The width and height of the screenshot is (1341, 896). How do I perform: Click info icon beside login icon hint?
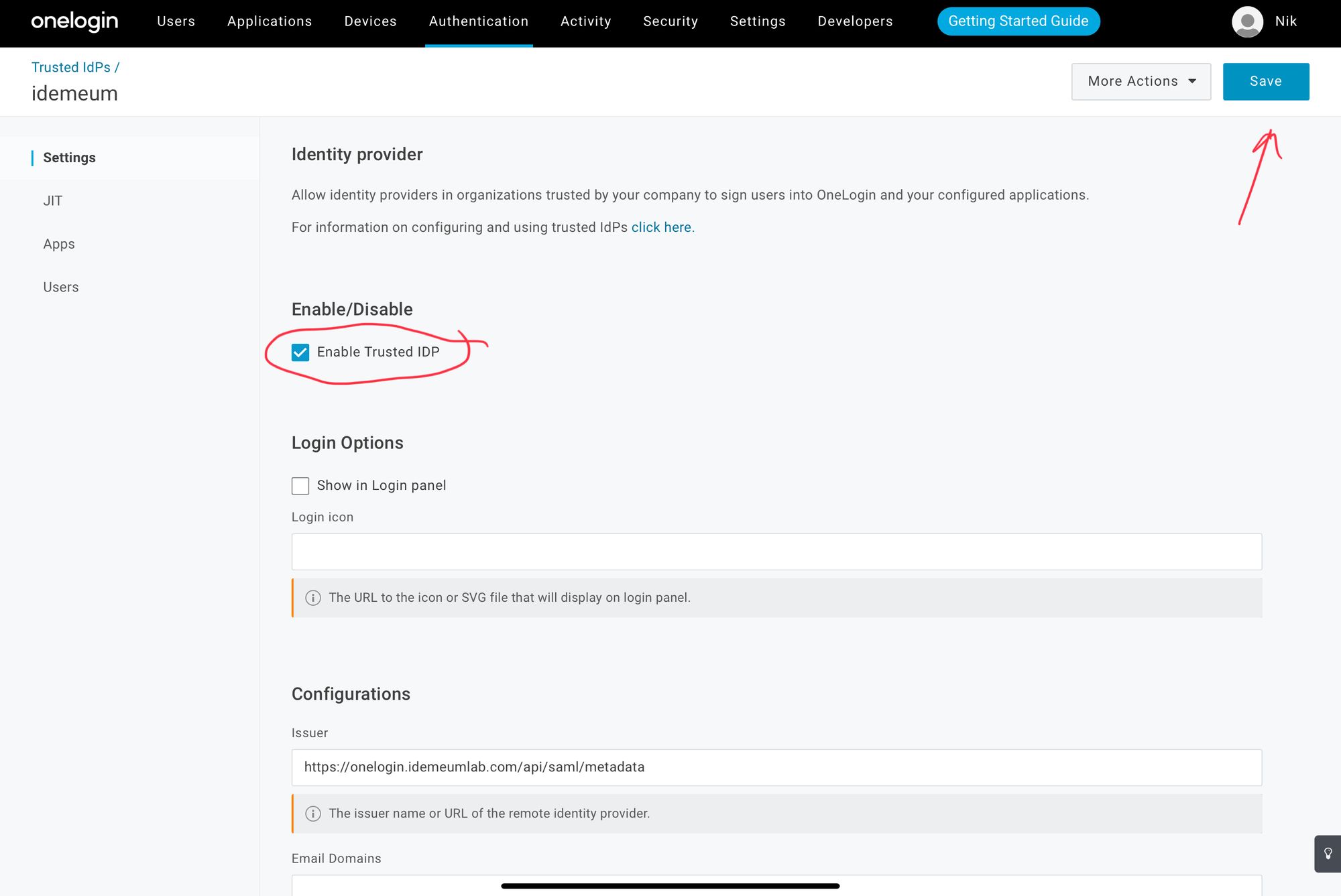(x=313, y=598)
